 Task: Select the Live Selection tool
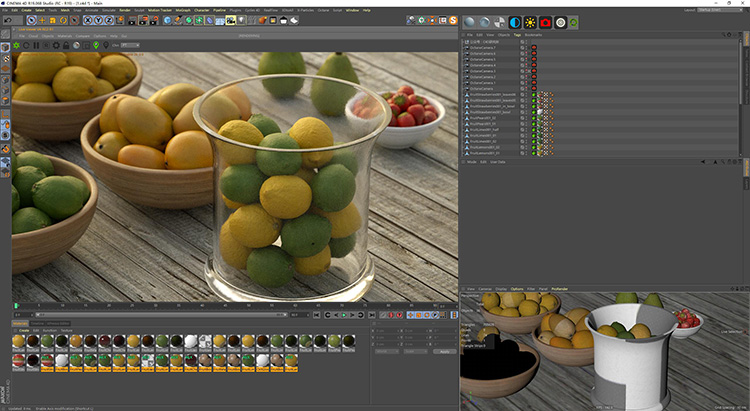click(x=32, y=20)
